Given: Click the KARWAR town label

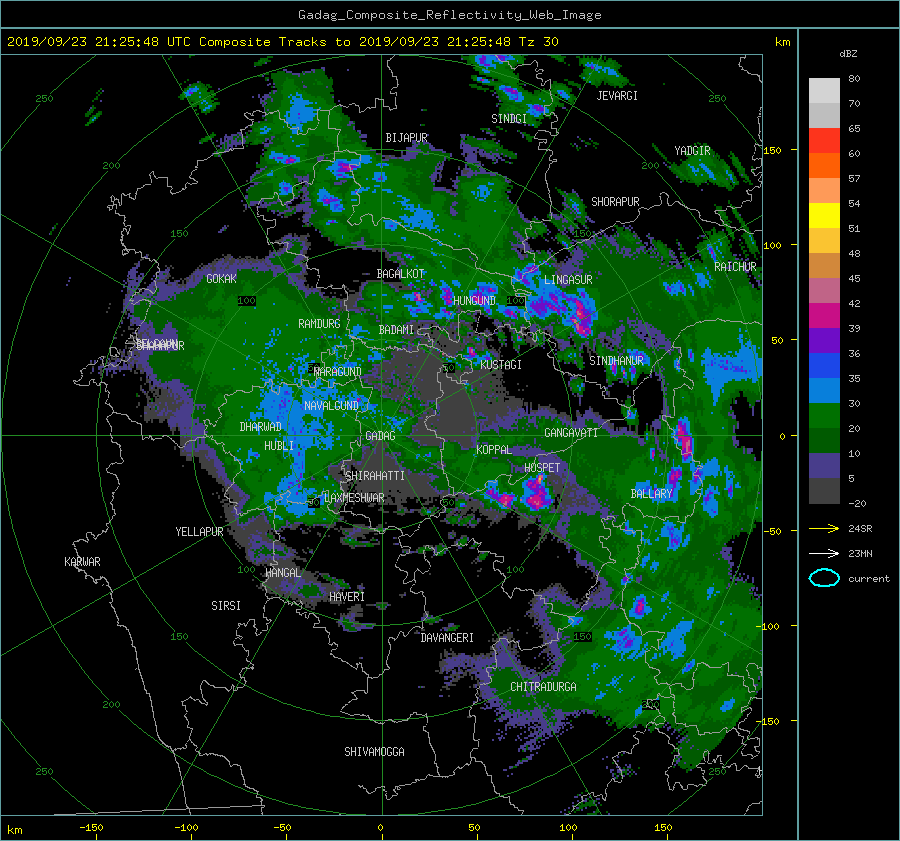Looking at the screenshot, I should point(82,562).
